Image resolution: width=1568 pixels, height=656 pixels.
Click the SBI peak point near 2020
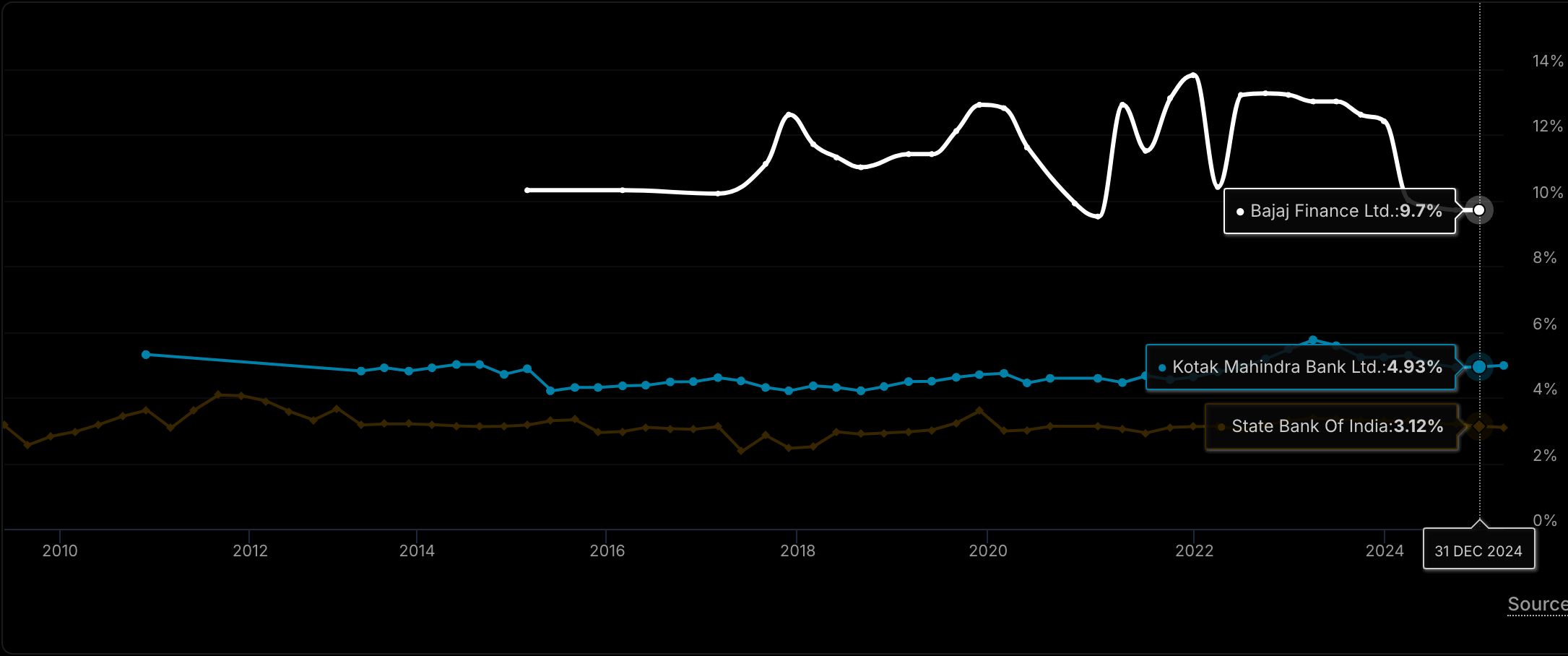tap(979, 410)
